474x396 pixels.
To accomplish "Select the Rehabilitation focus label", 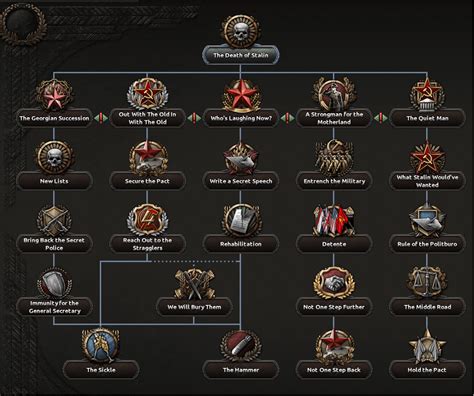I will click(x=241, y=244).
